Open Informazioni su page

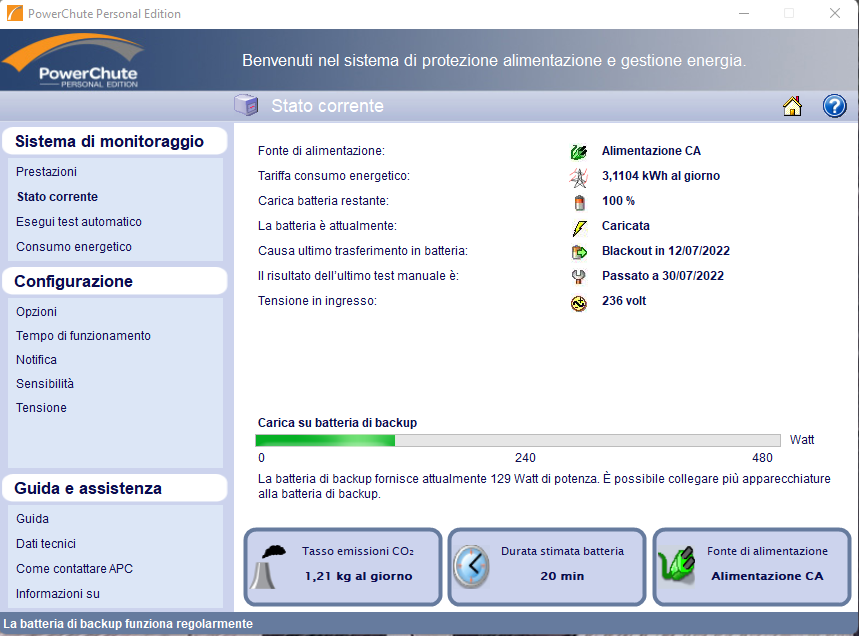(x=58, y=594)
